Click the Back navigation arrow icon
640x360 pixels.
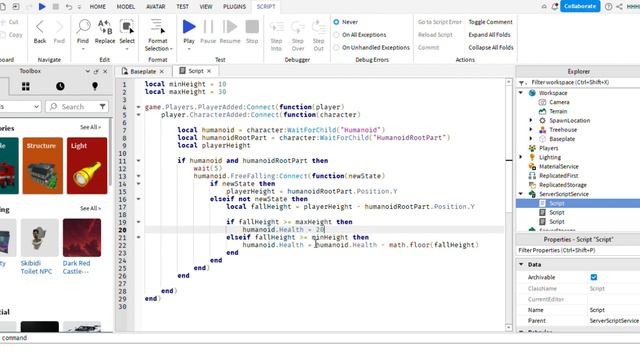(x=40, y=27)
